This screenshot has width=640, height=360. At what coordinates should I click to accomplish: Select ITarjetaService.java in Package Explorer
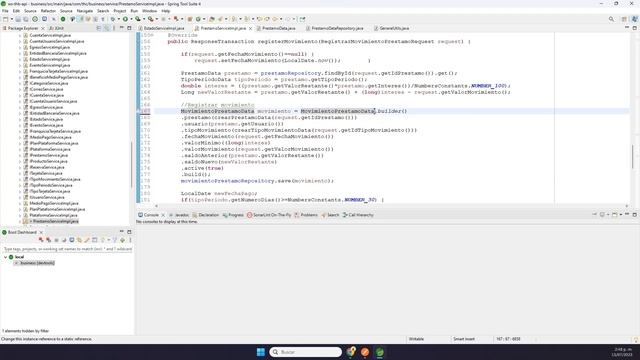pos(46,173)
